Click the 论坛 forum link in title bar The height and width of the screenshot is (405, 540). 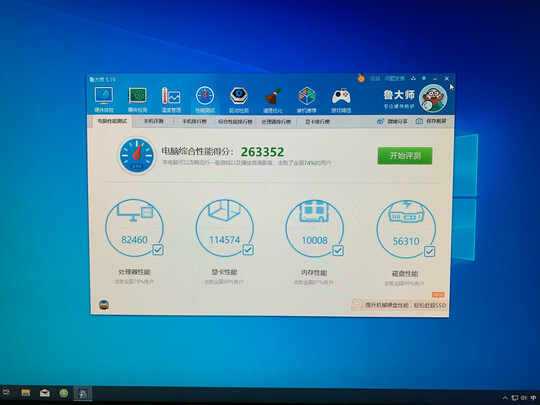[375, 79]
